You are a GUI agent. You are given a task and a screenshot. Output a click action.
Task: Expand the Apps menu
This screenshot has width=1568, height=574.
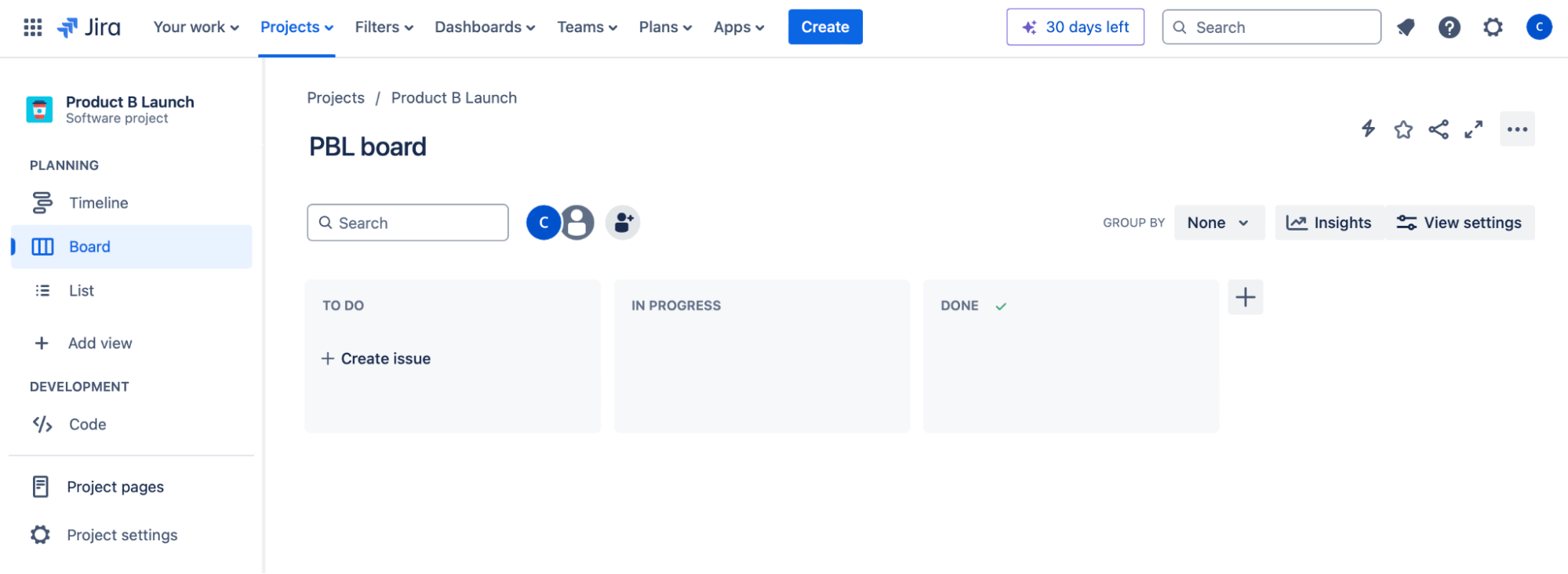(737, 27)
